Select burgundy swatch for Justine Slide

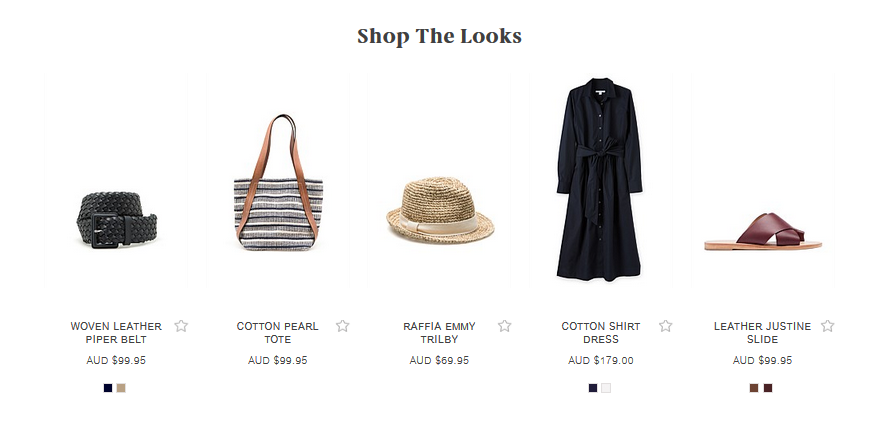point(768,388)
